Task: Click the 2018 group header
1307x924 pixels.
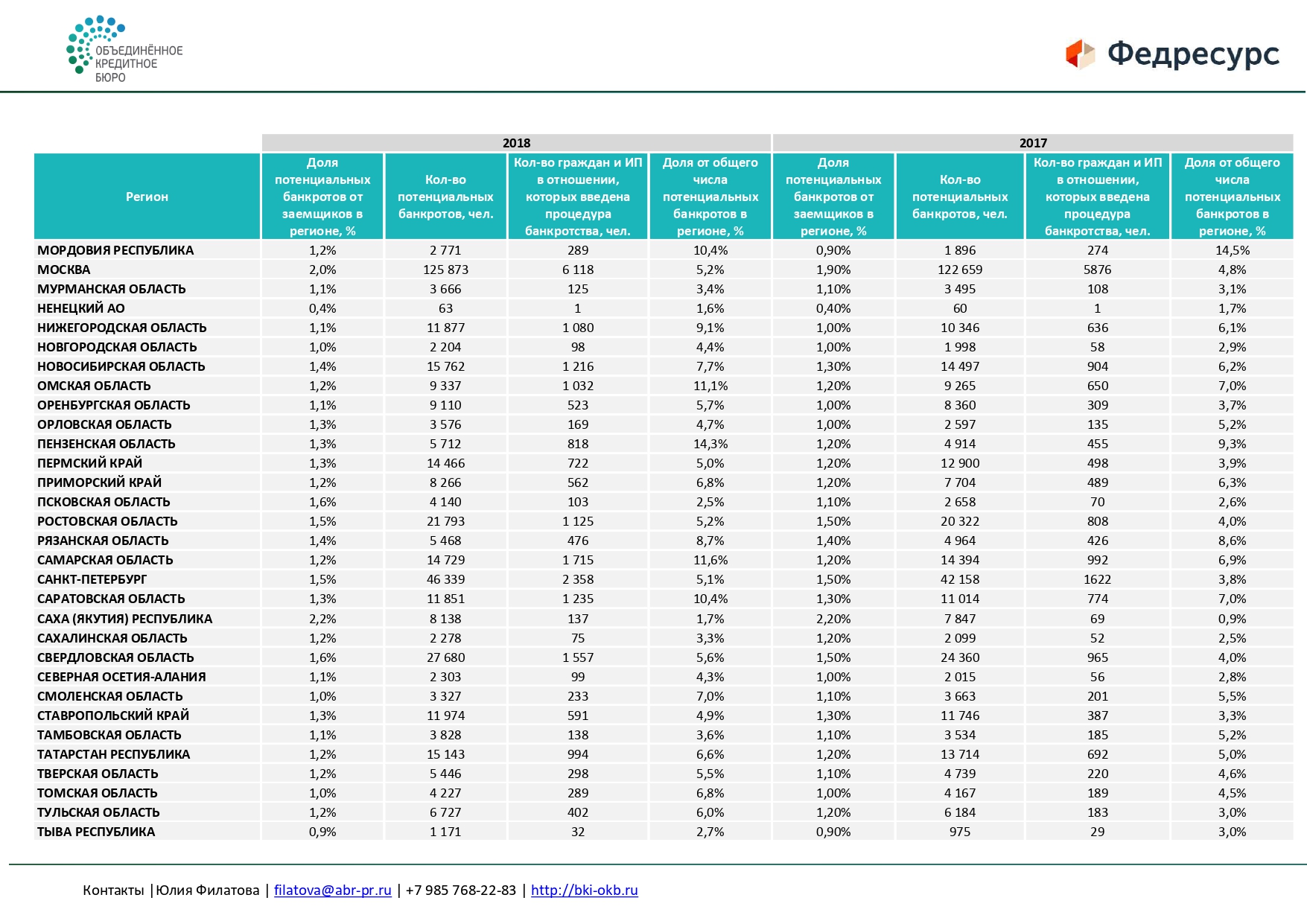Action: tap(516, 143)
